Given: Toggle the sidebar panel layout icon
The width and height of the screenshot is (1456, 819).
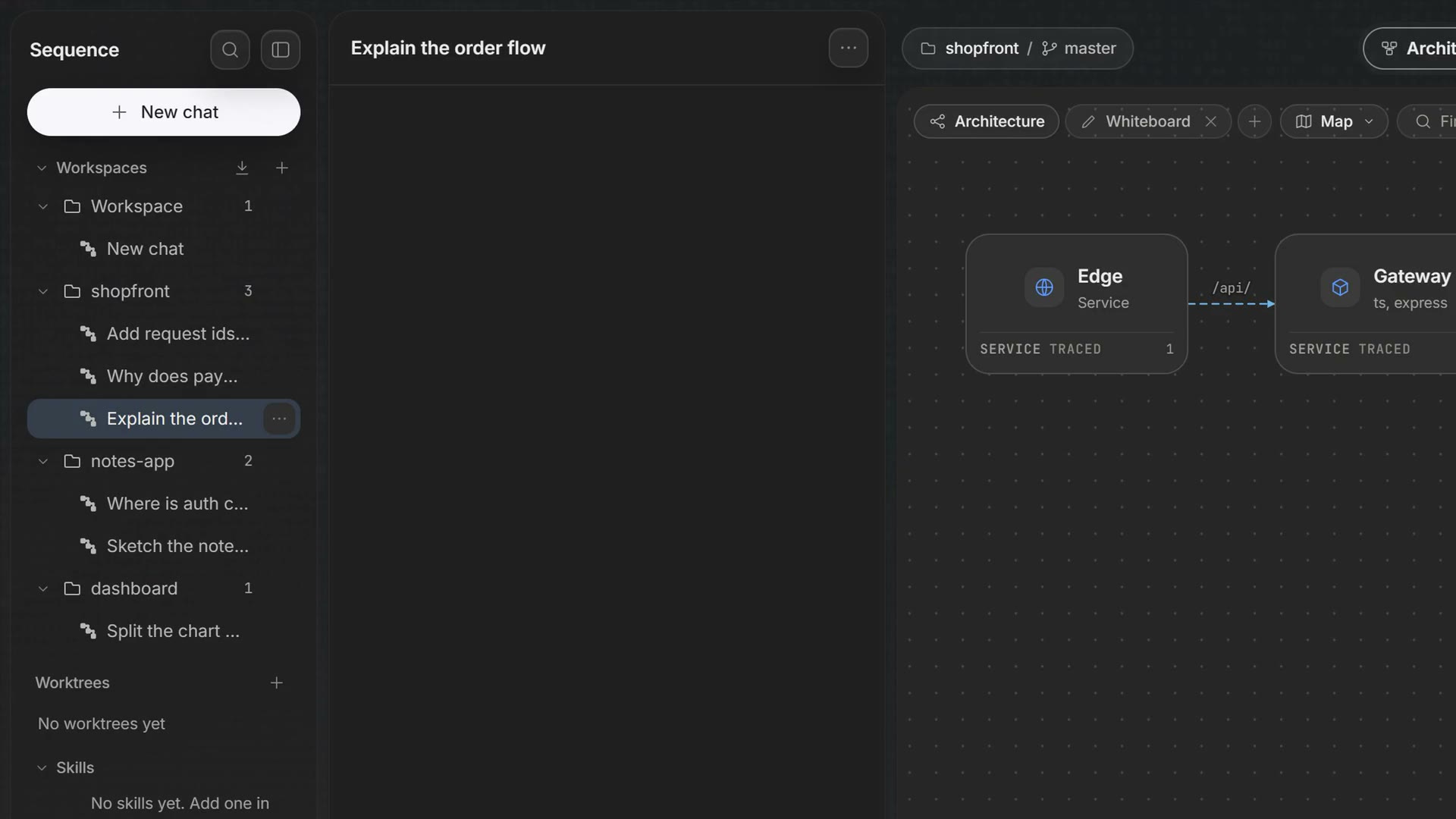Looking at the screenshot, I should (281, 50).
